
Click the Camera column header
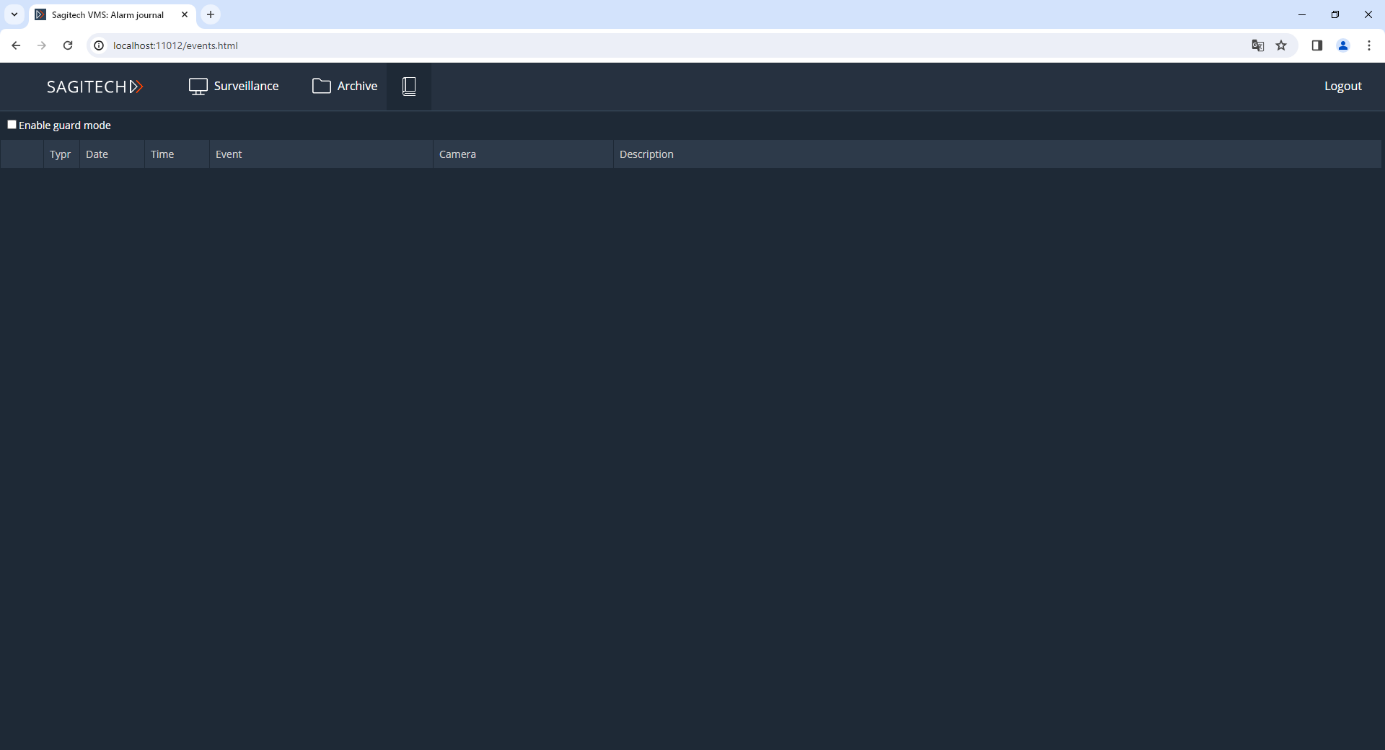(x=457, y=154)
